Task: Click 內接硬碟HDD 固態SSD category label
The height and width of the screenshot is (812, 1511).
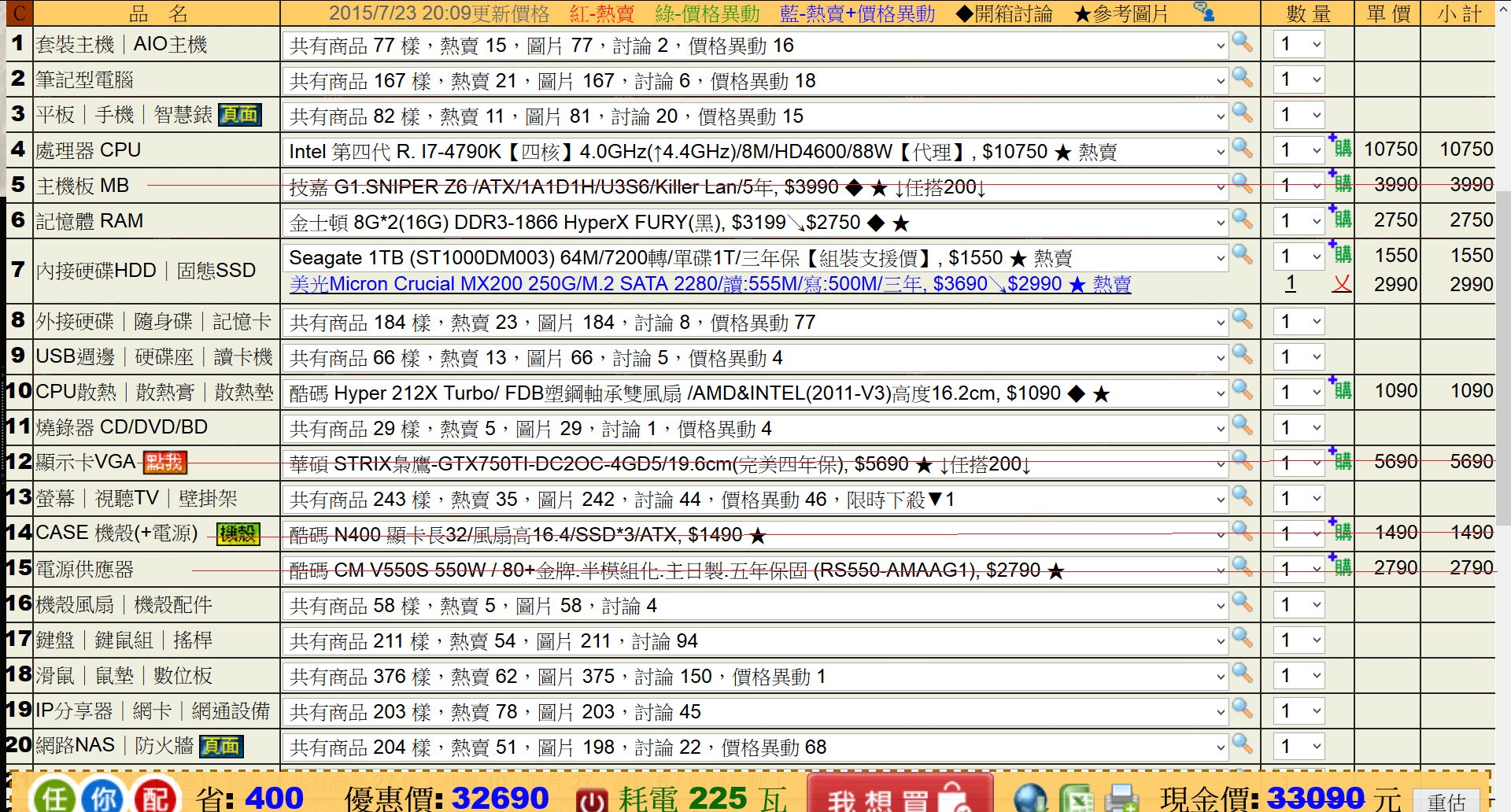Action: pyautogui.click(x=146, y=270)
